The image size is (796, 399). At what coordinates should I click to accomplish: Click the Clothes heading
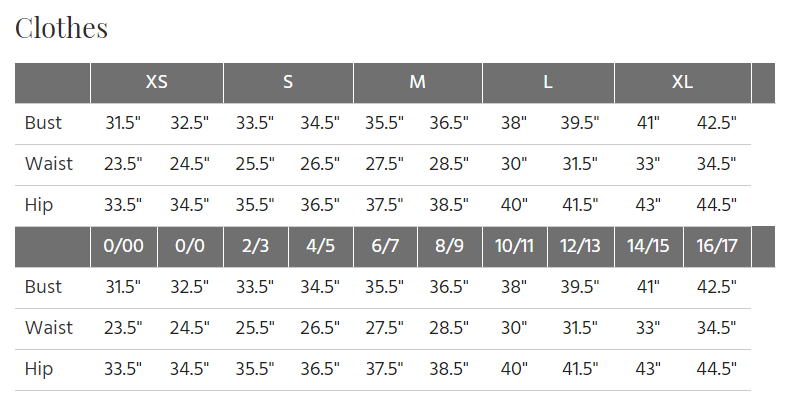[x=61, y=28]
